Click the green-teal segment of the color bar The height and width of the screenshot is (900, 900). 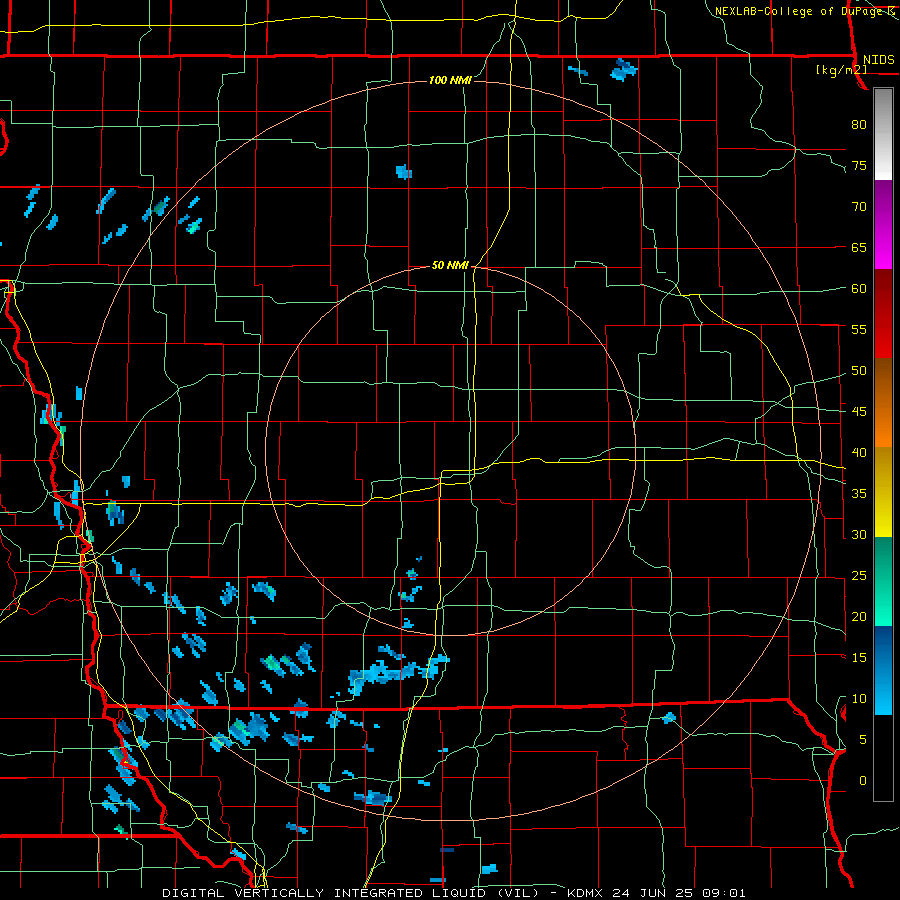point(883,581)
